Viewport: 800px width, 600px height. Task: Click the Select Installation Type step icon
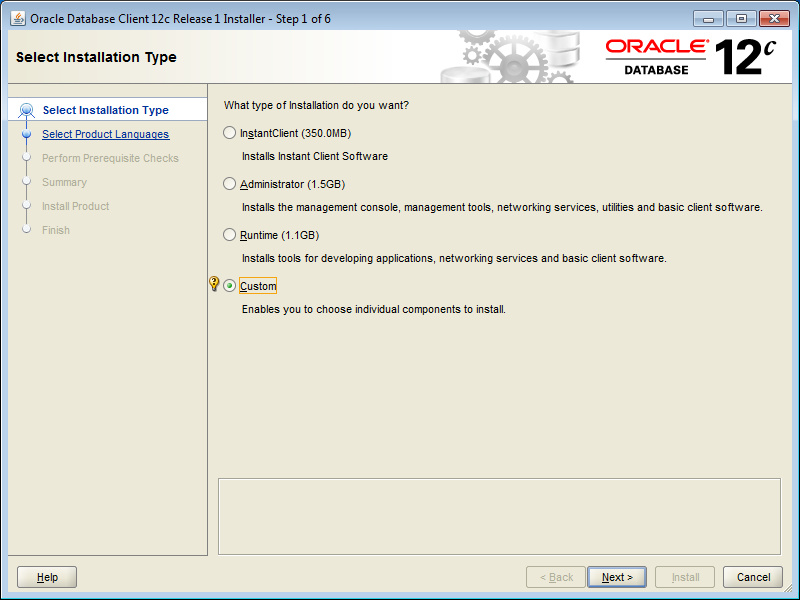[27, 110]
